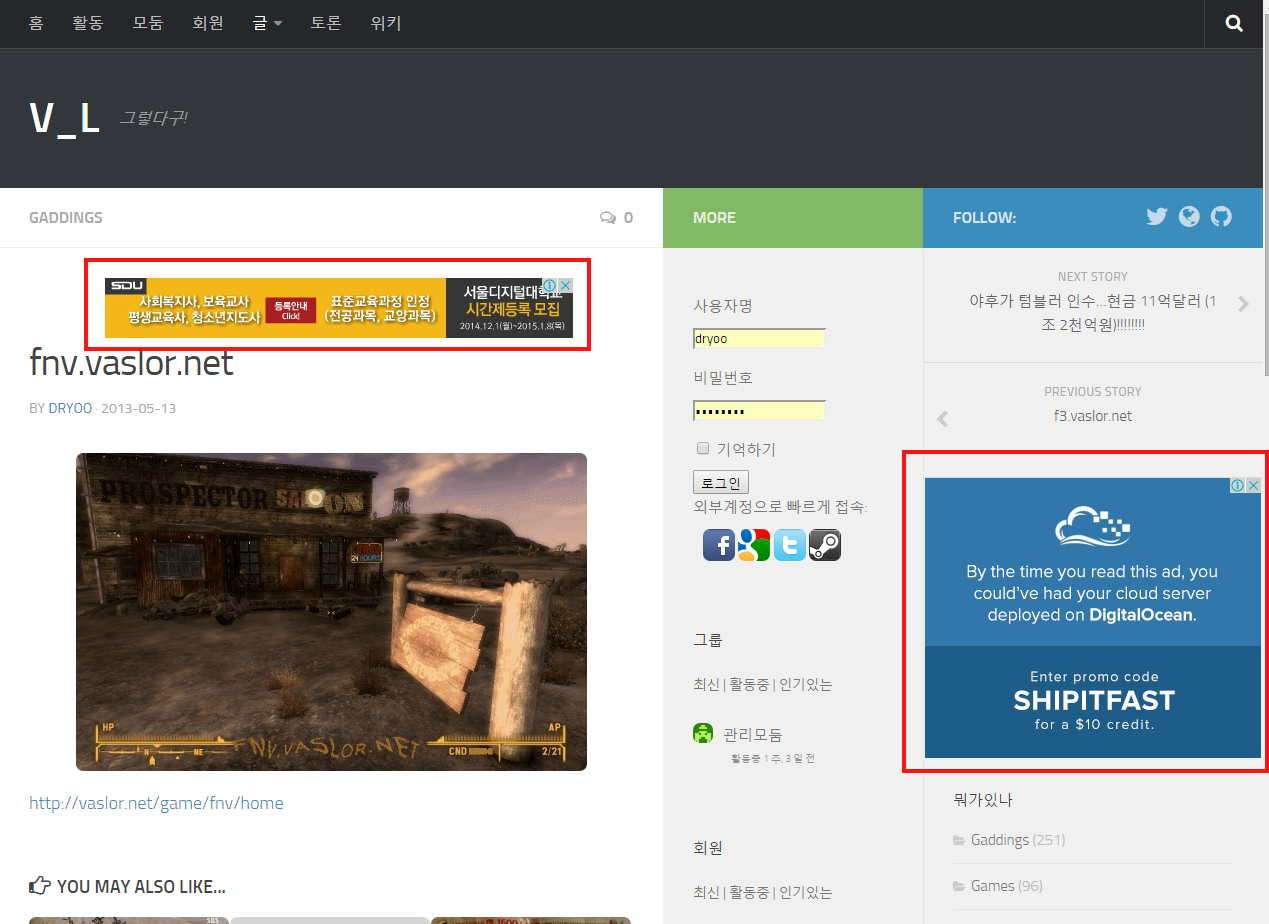The height and width of the screenshot is (924, 1269).
Task: Close the DigitalOcean ad with X
Action: (x=1253, y=485)
